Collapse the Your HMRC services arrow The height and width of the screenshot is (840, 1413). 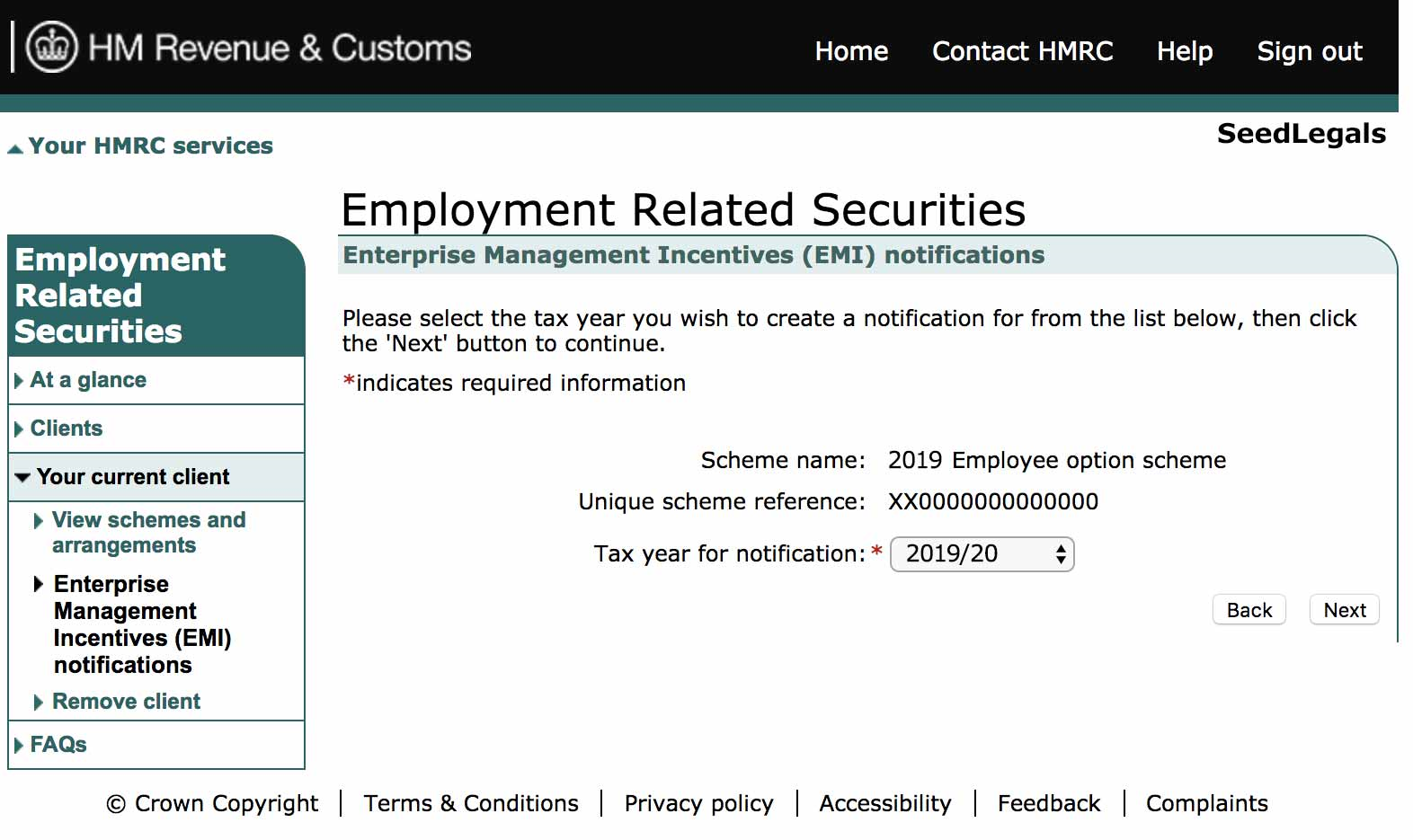click(15, 148)
